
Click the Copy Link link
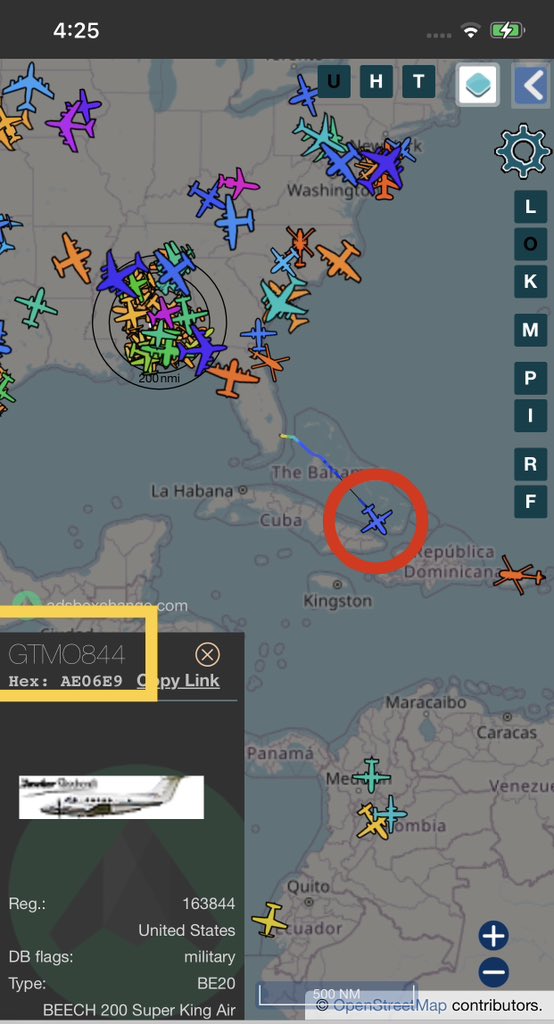(x=178, y=680)
